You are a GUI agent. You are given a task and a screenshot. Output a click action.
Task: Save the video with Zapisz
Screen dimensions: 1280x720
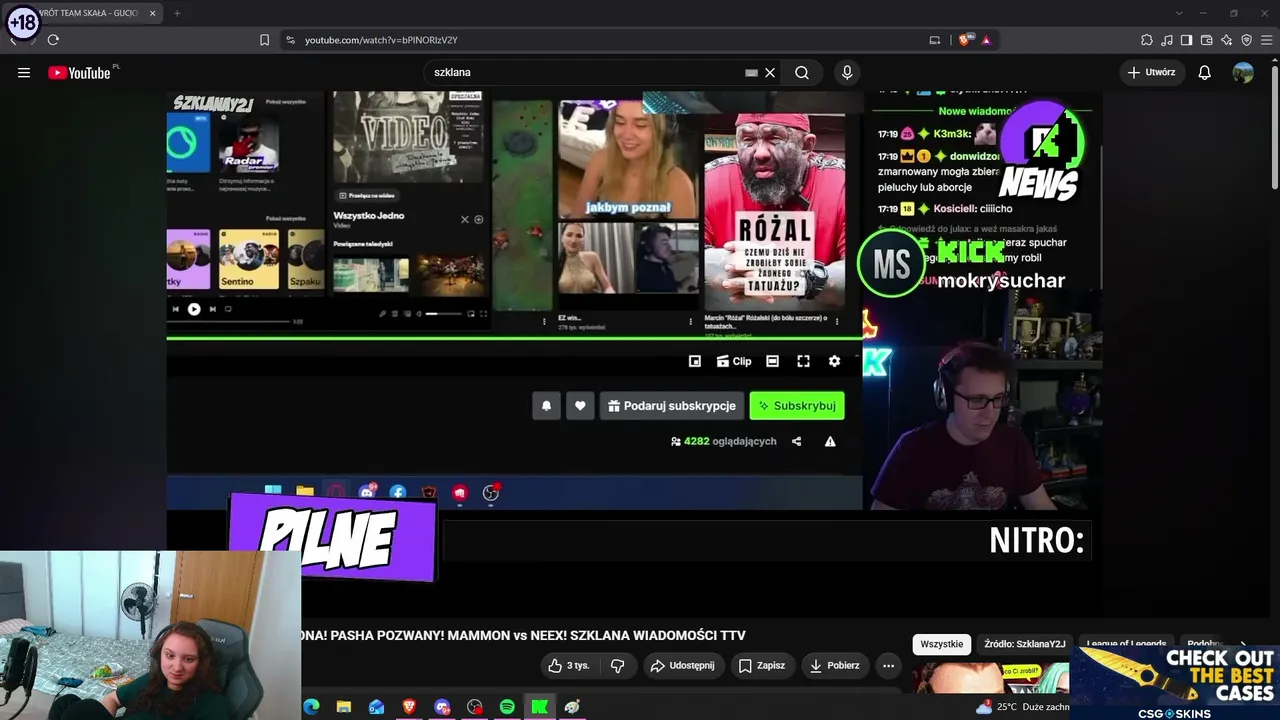coord(762,665)
